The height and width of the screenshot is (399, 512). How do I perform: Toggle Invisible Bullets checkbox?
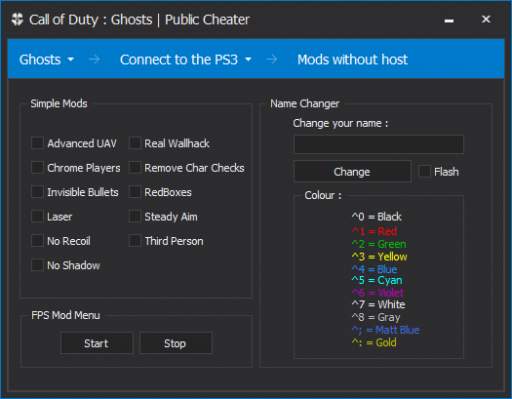(37, 192)
